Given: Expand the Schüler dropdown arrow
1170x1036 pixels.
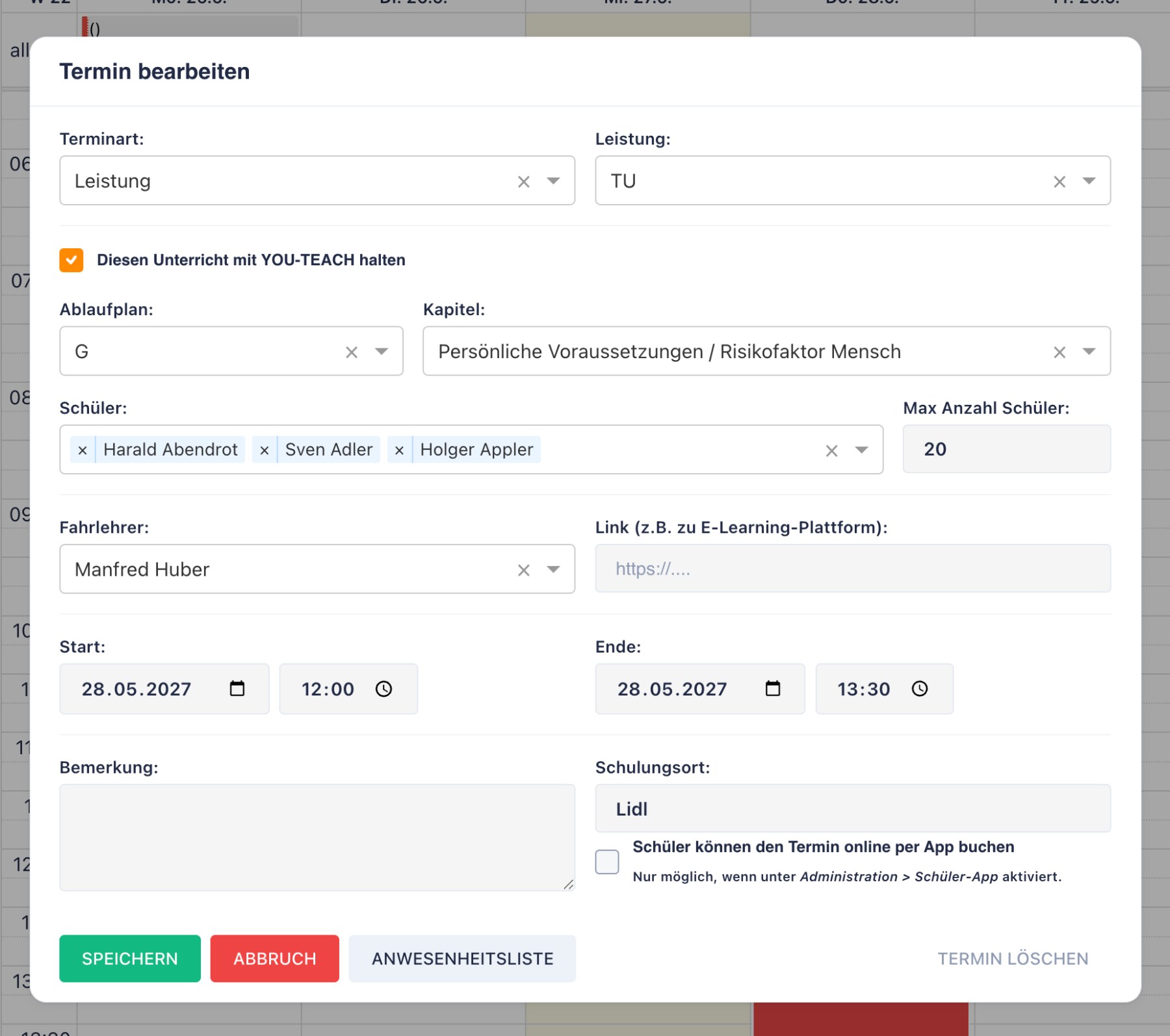Looking at the screenshot, I should 861,450.
